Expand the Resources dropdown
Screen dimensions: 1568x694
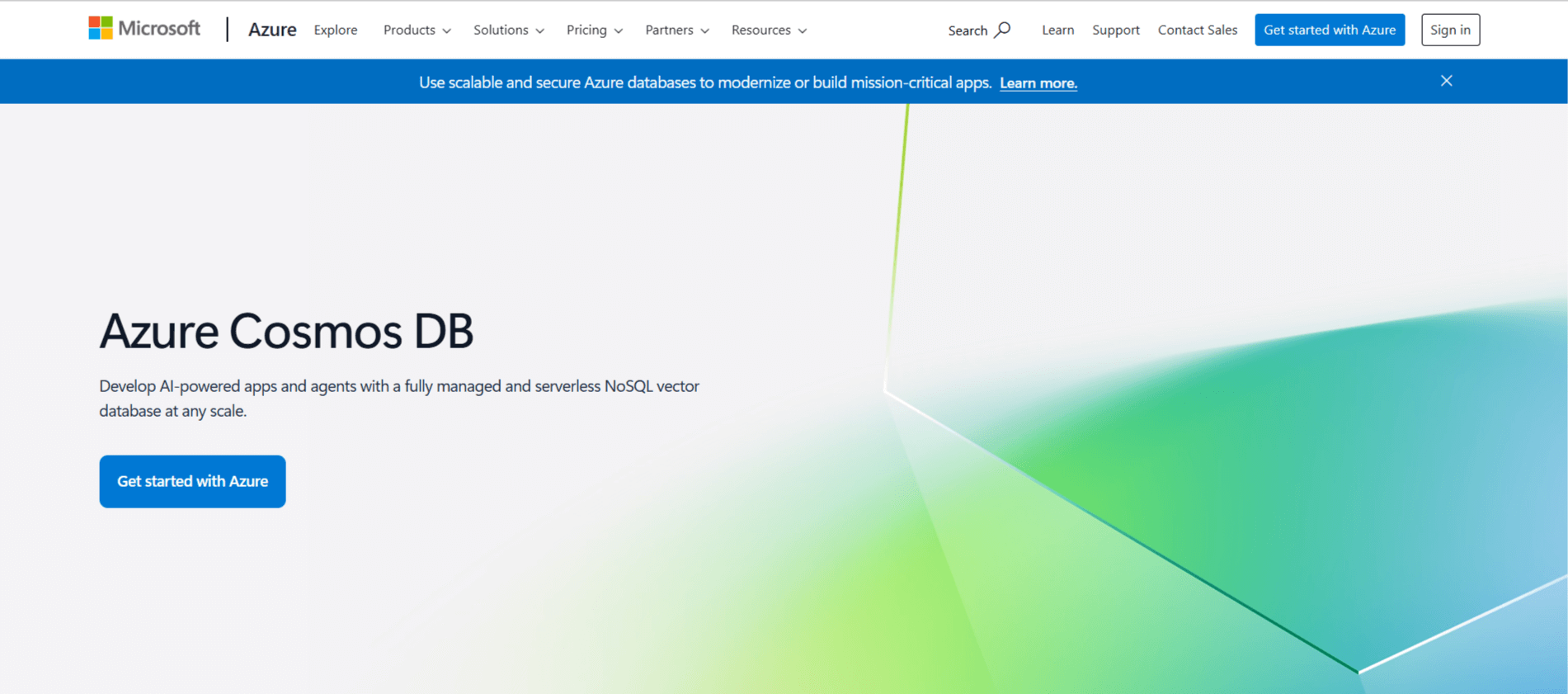[770, 30]
